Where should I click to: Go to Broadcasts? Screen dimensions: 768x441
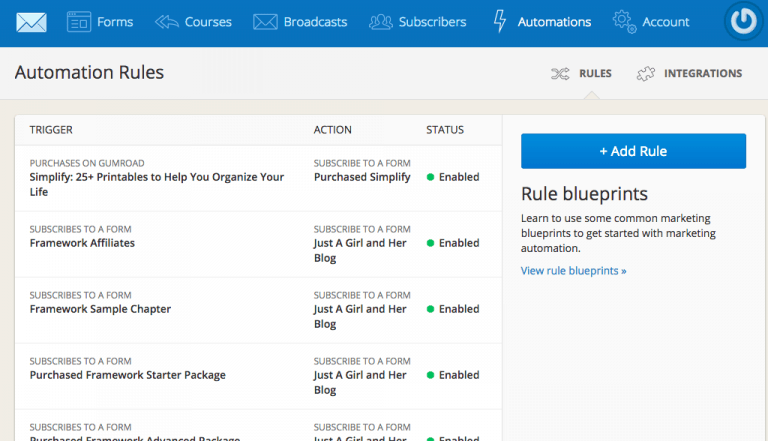[315, 22]
